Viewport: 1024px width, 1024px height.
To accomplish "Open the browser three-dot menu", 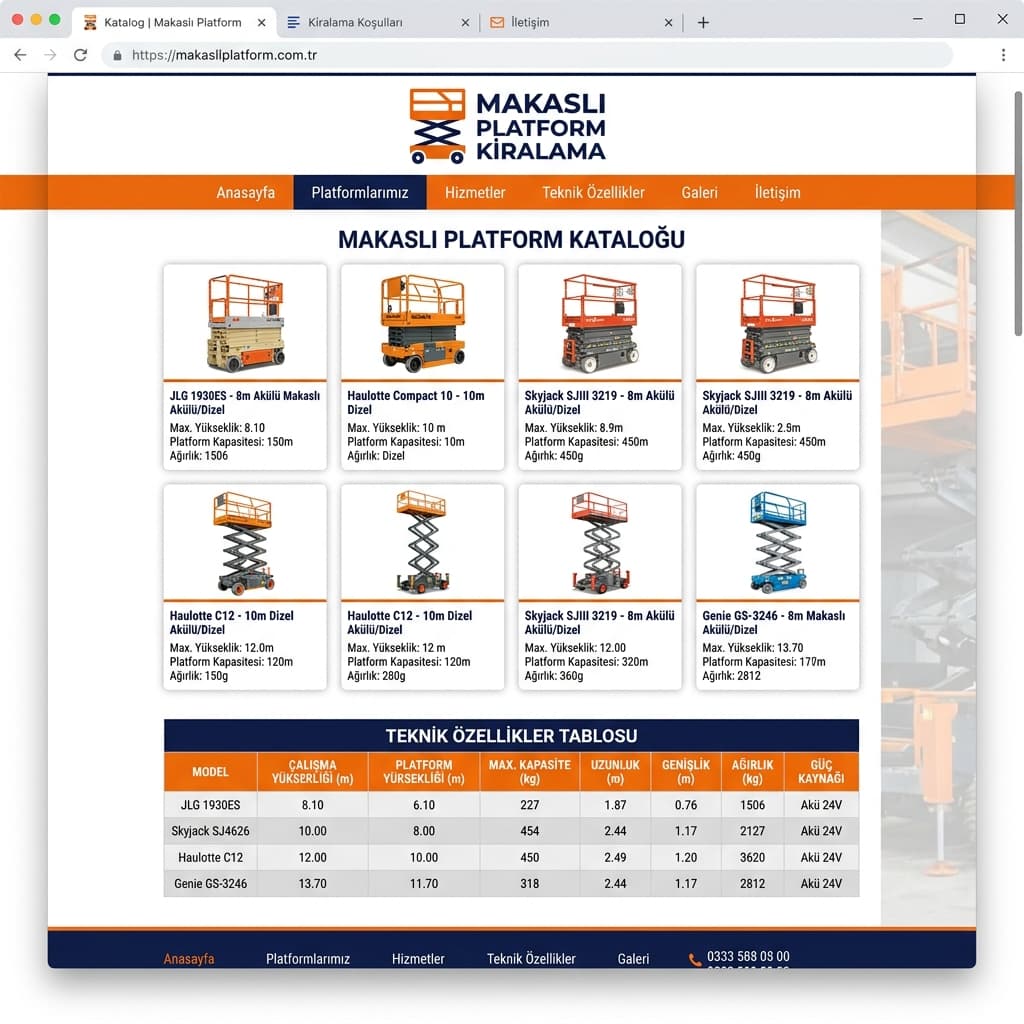I will 1003,55.
